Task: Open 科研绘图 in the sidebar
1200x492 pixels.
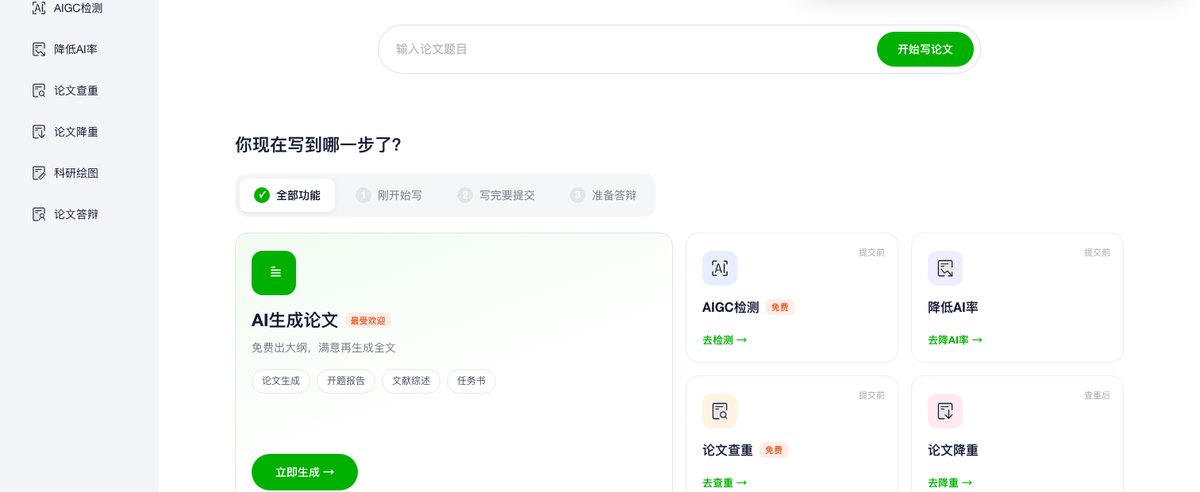Action: coord(78,172)
